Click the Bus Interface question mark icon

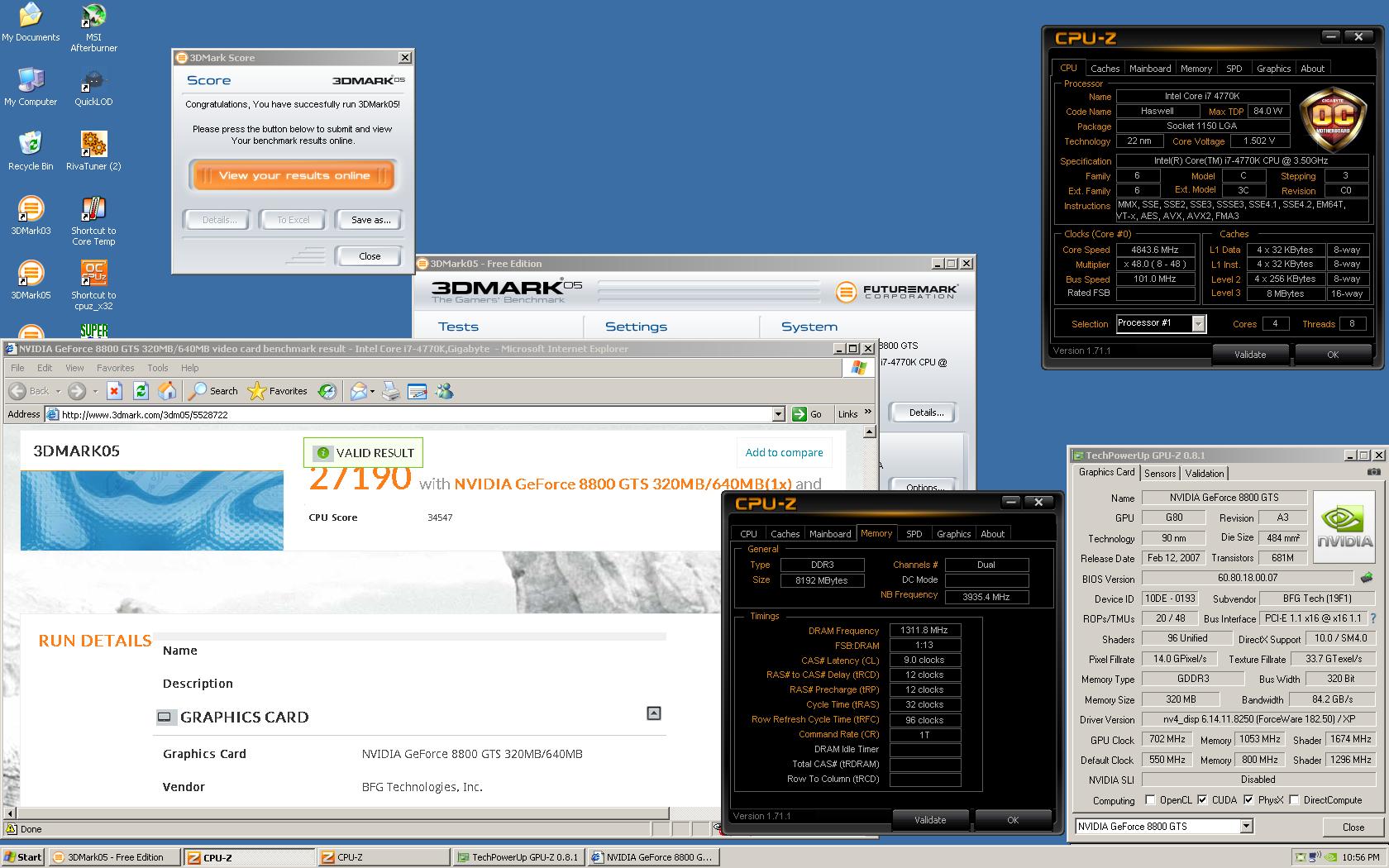(x=1373, y=618)
